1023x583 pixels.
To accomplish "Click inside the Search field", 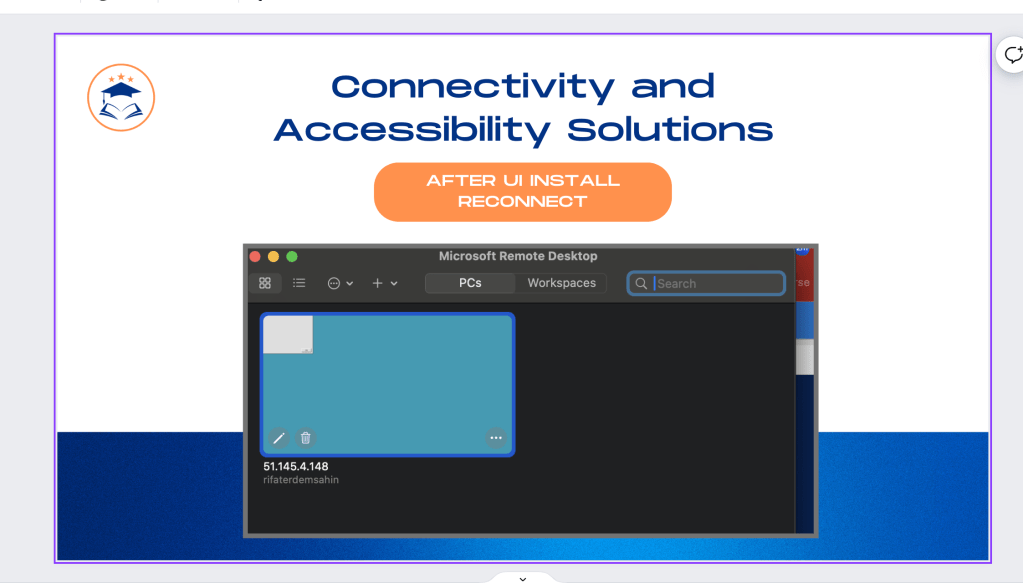I will click(x=706, y=284).
